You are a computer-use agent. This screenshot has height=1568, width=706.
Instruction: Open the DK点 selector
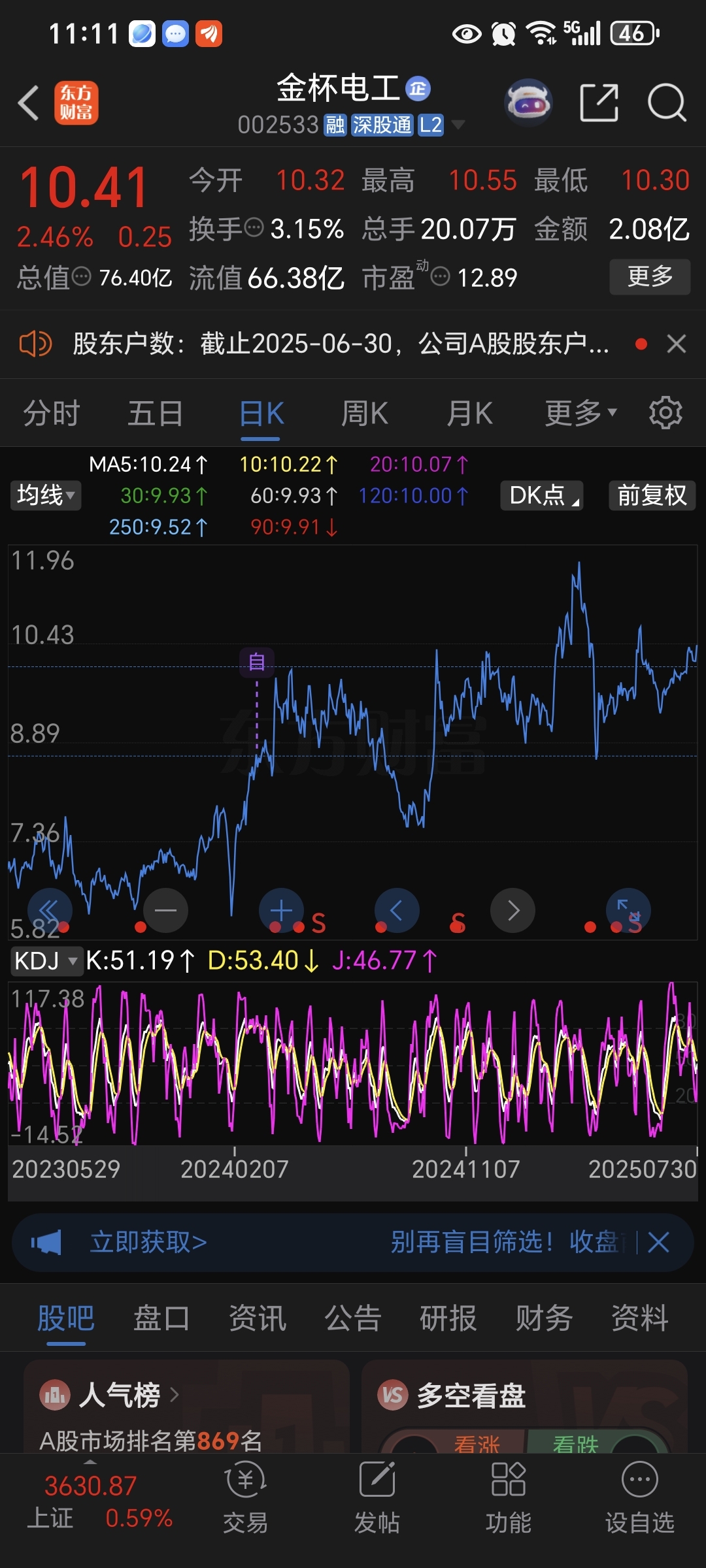tap(542, 495)
